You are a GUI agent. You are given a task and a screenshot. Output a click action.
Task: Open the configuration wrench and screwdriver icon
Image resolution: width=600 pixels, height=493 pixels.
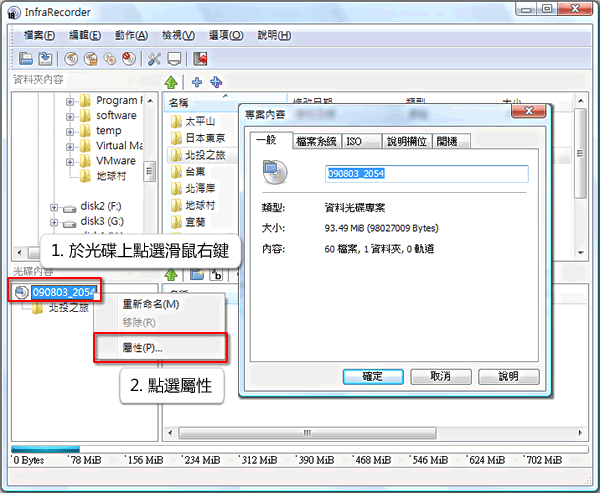coord(154,59)
